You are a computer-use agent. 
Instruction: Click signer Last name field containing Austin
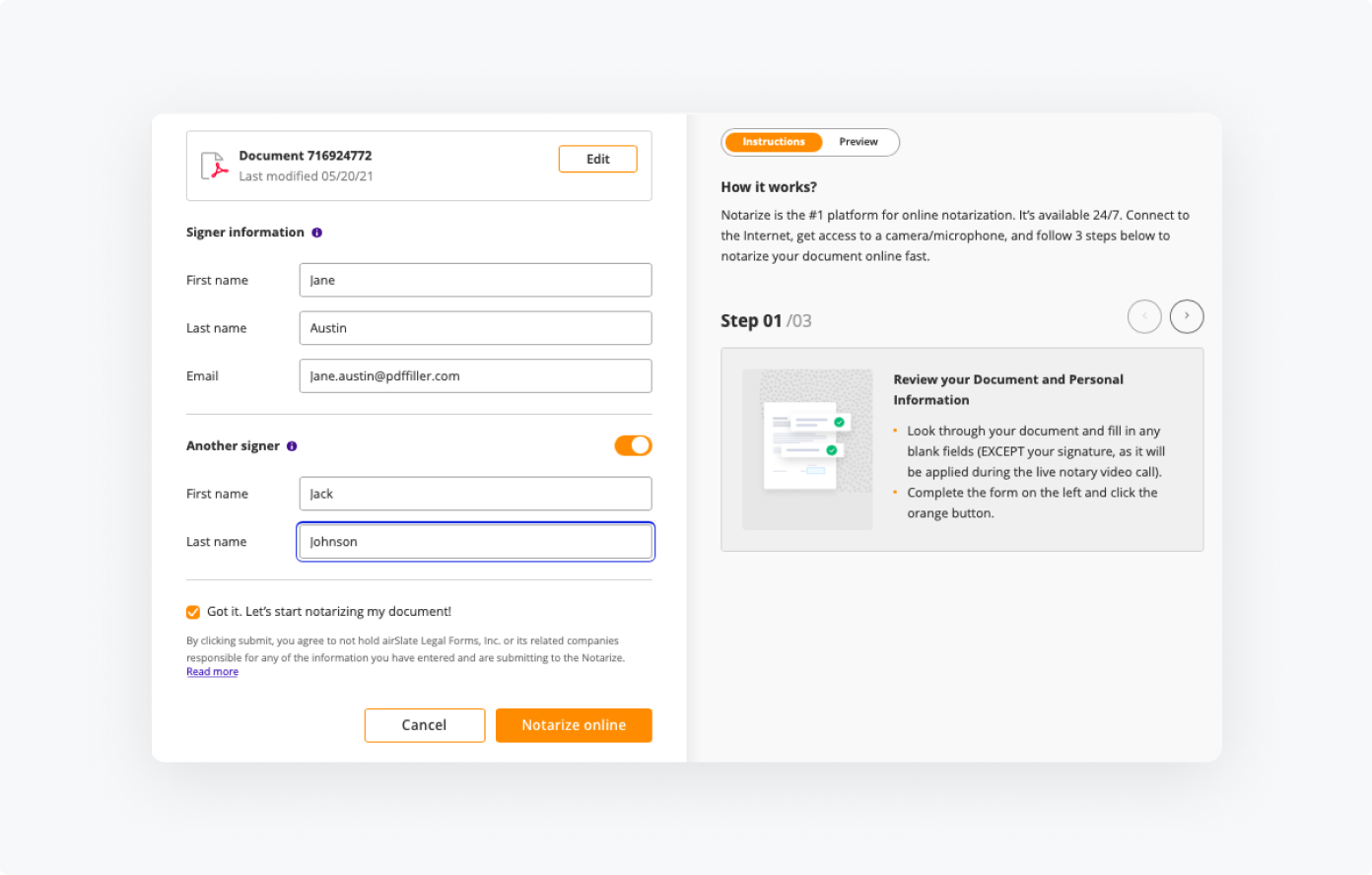click(475, 328)
